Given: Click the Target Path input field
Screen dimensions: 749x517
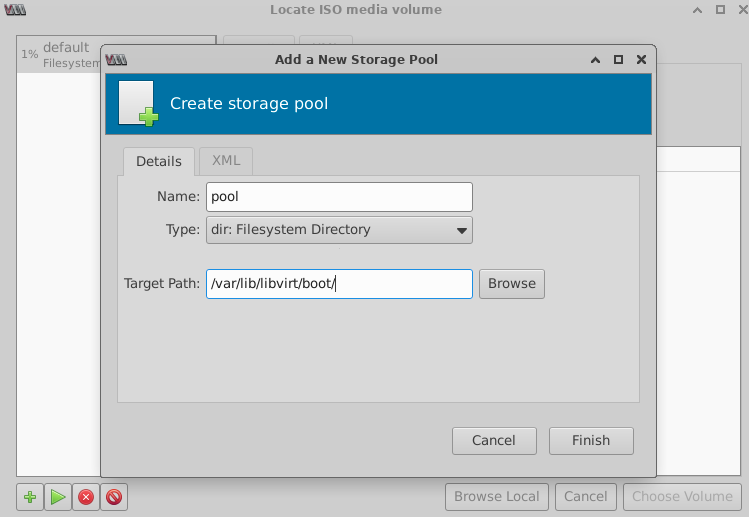Looking at the screenshot, I should 339,284.
